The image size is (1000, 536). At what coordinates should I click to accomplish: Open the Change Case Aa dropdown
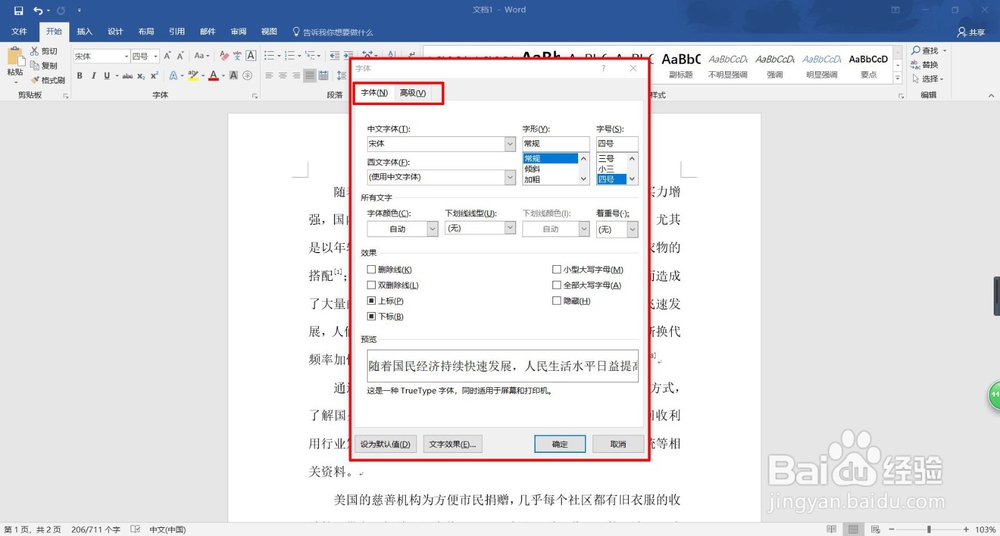[202, 56]
